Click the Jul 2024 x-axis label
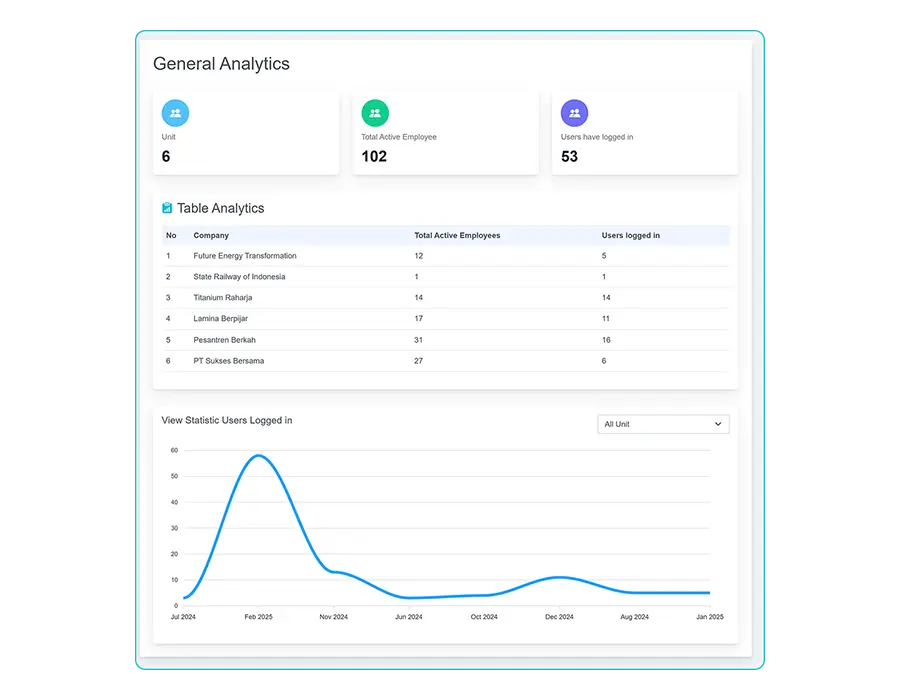Image resolution: width=900 pixels, height=700 pixels. click(x=183, y=617)
